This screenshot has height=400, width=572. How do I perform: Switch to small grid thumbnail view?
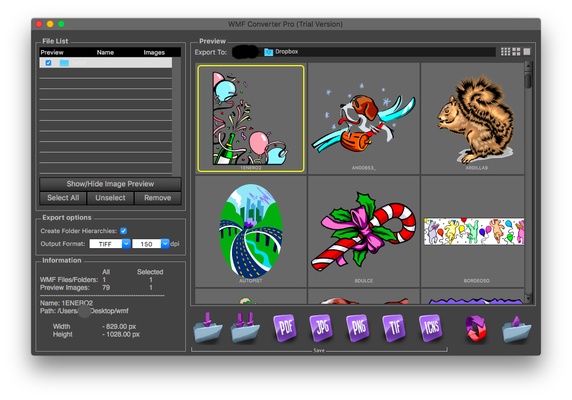(506, 52)
